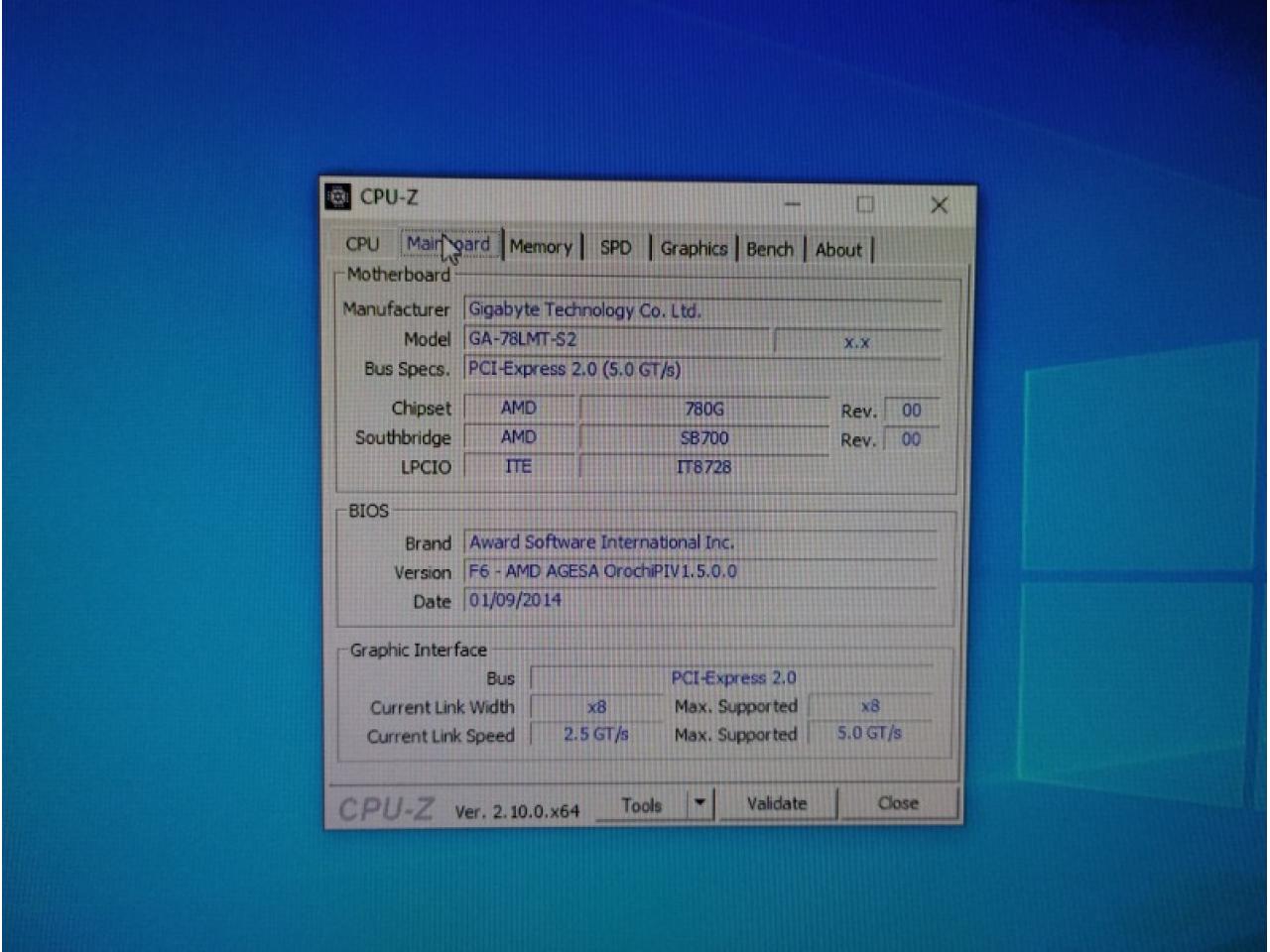Select the chipset model 780G
Image resolution: width=1270 pixels, height=952 pixels.
pyautogui.click(x=703, y=409)
